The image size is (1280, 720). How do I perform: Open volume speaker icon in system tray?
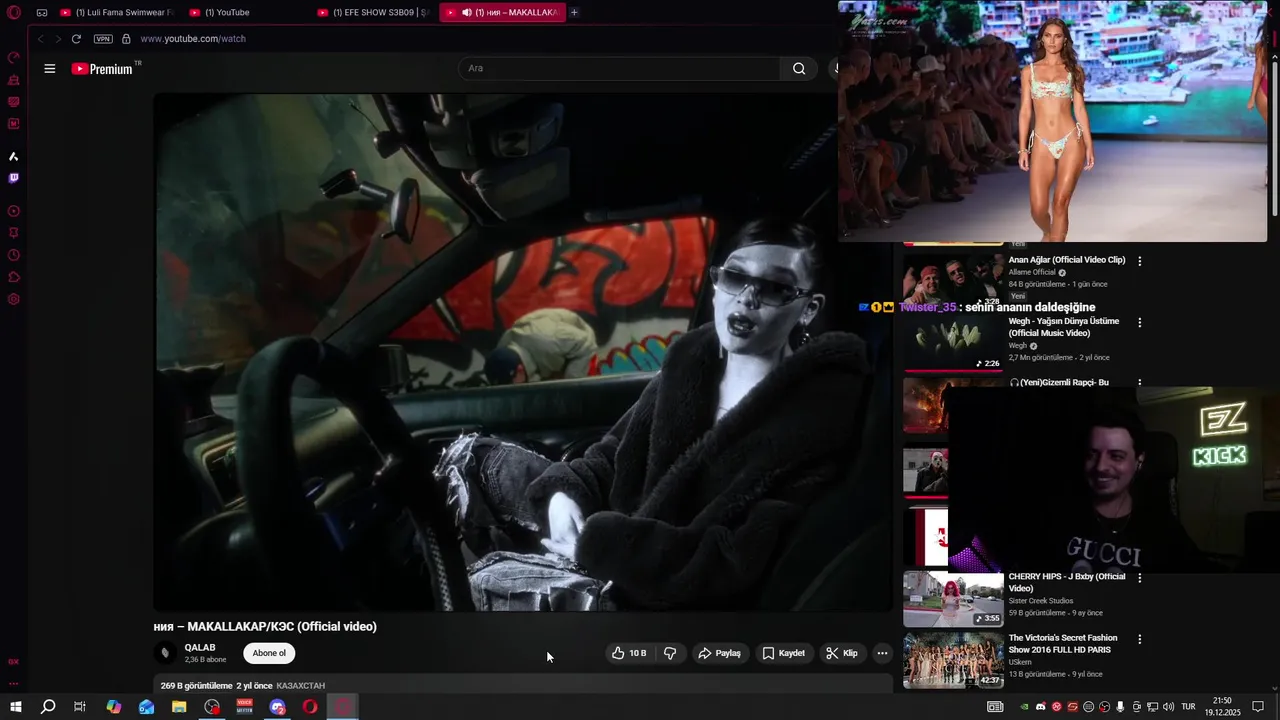tap(1168, 707)
